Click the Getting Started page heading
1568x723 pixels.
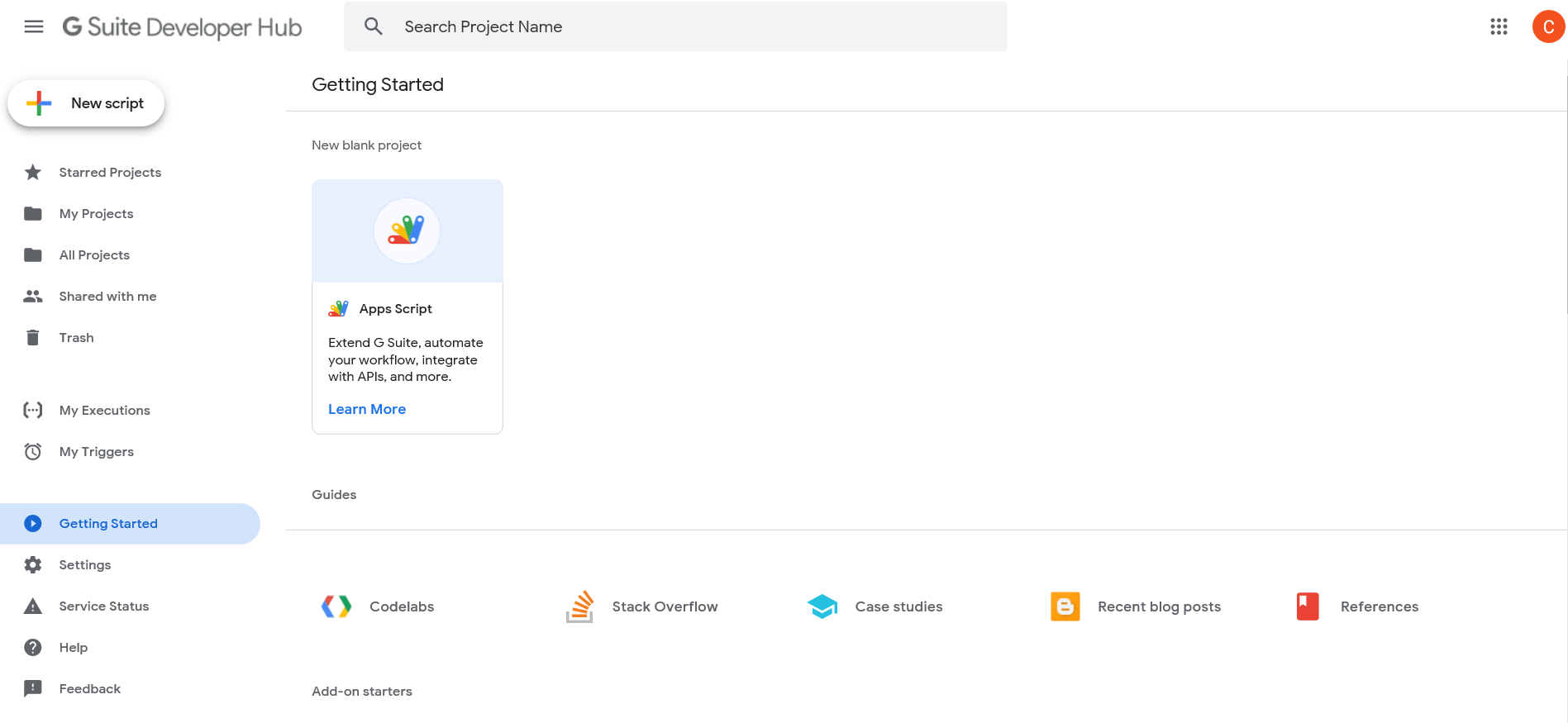(378, 84)
